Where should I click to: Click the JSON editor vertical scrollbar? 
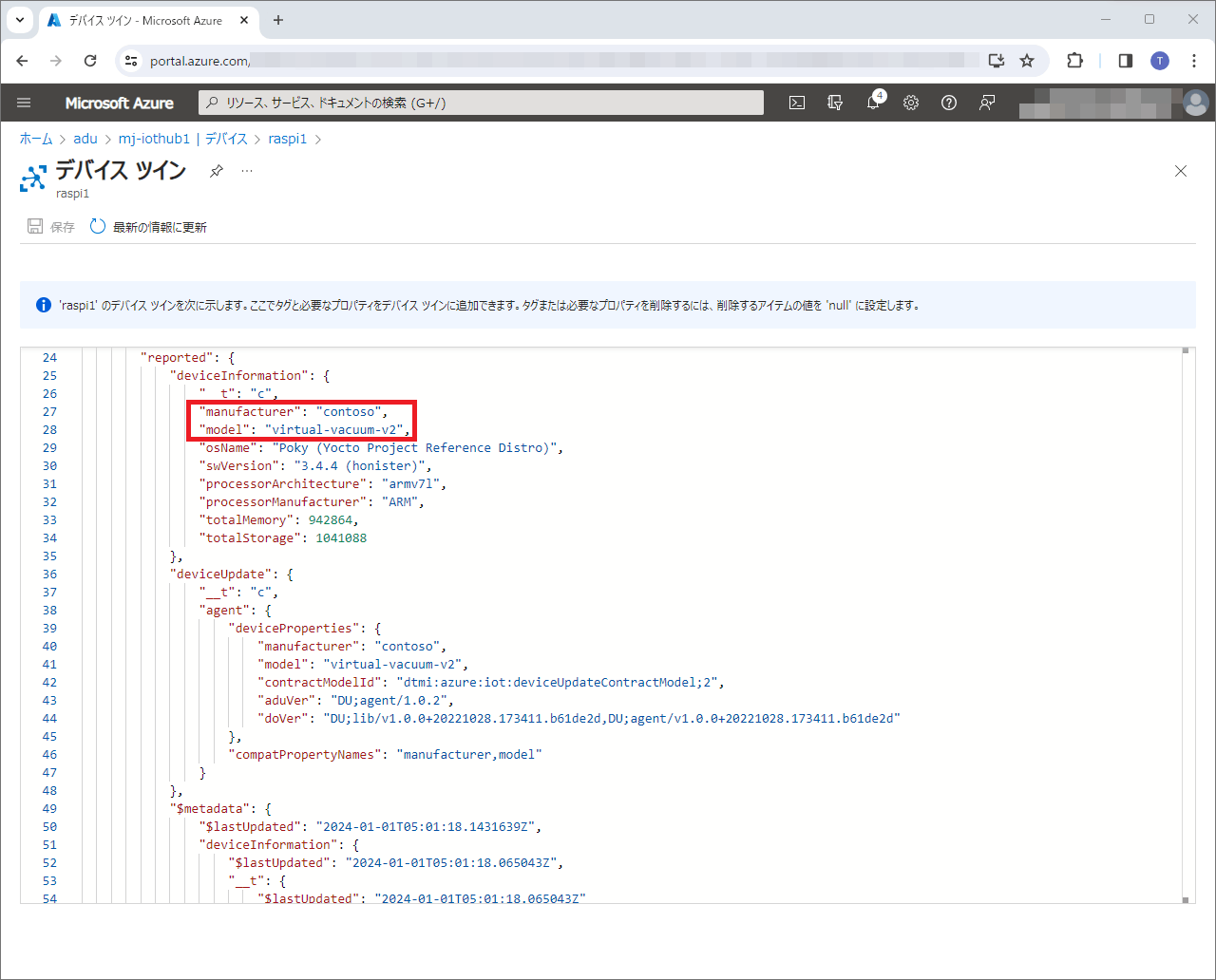point(1186,624)
